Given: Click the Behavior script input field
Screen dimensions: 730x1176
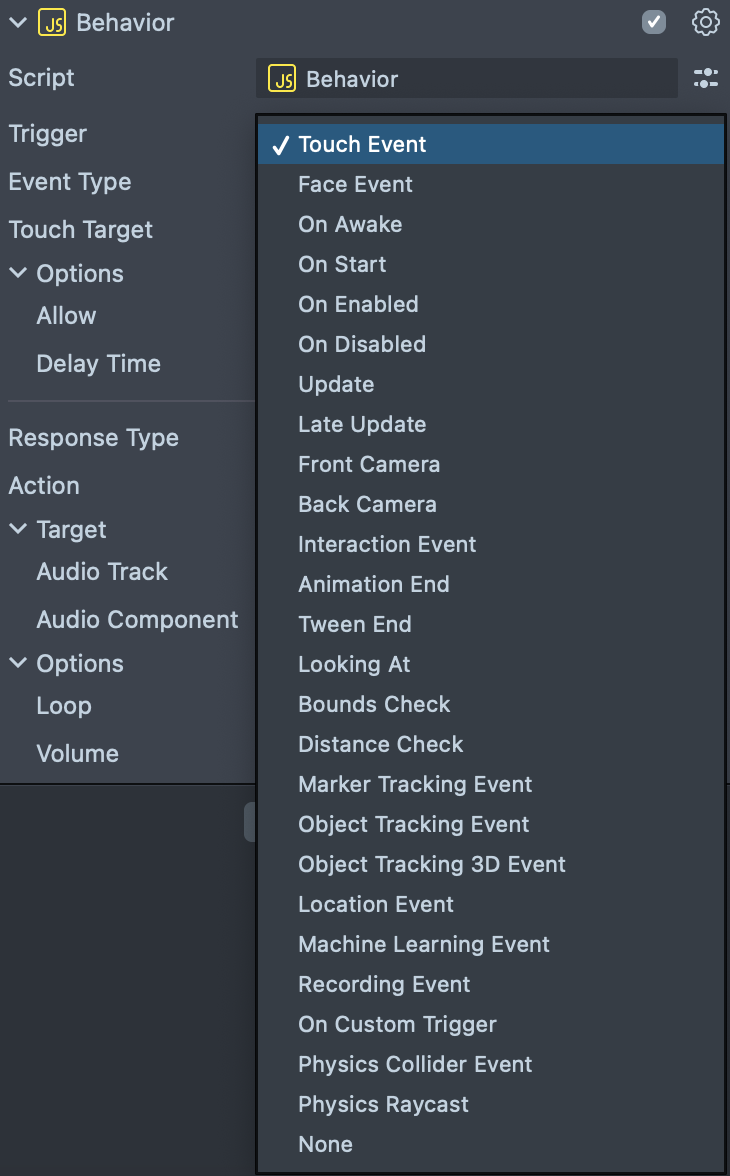Looking at the screenshot, I should coord(466,79).
